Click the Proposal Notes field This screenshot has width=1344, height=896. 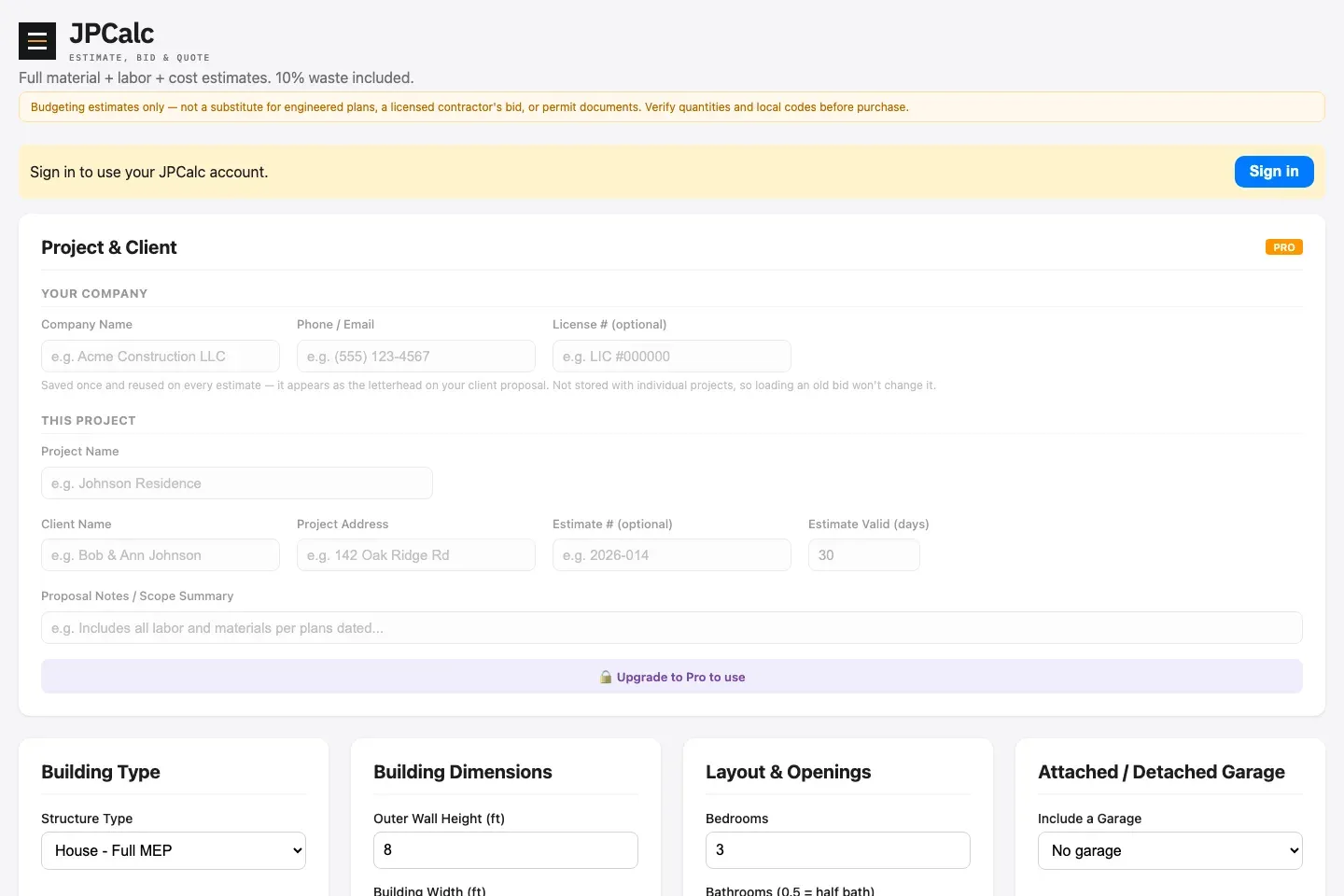(672, 628)
